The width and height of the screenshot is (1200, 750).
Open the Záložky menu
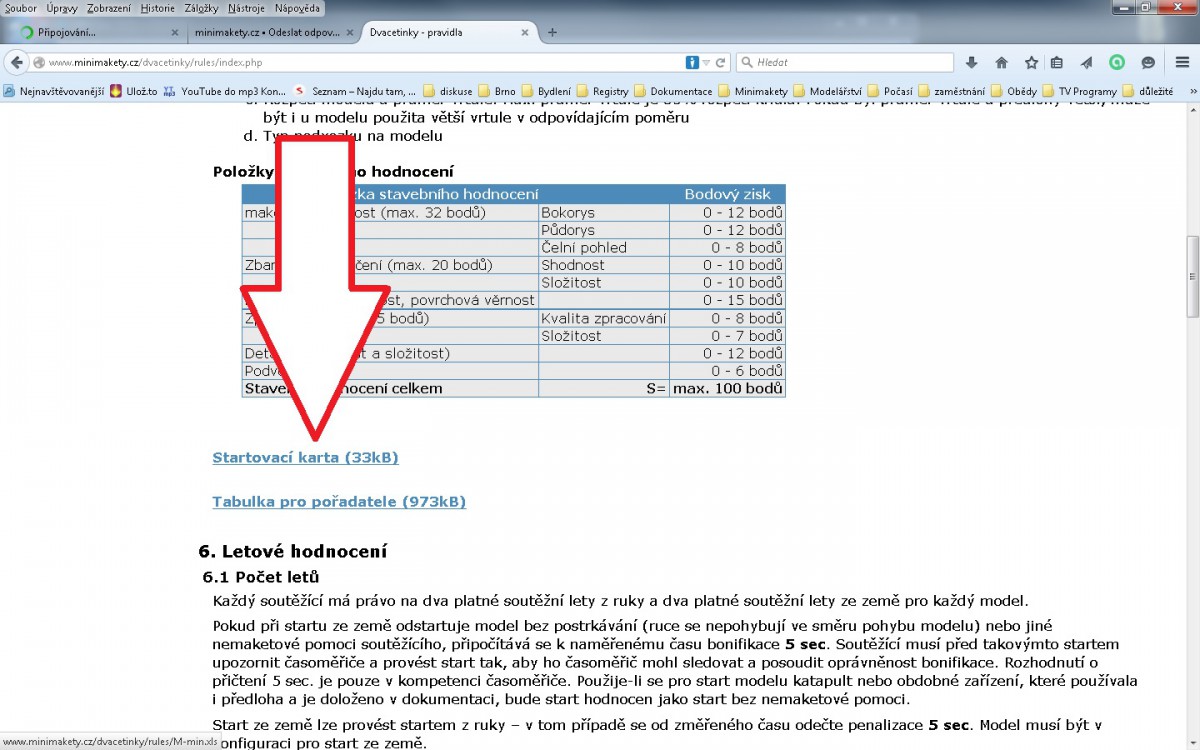pos(200,8)
